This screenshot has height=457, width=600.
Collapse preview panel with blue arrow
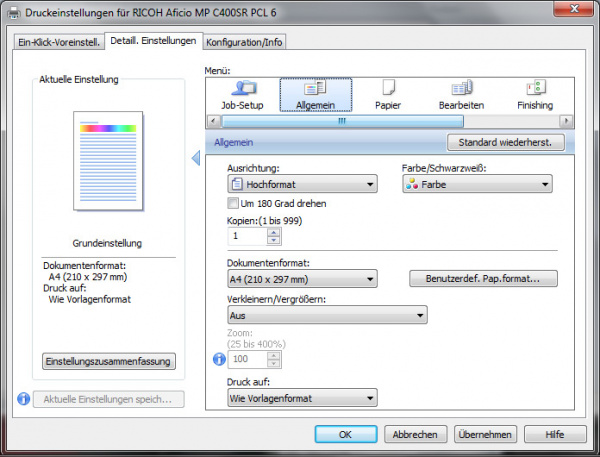click(x=196, y=158)
